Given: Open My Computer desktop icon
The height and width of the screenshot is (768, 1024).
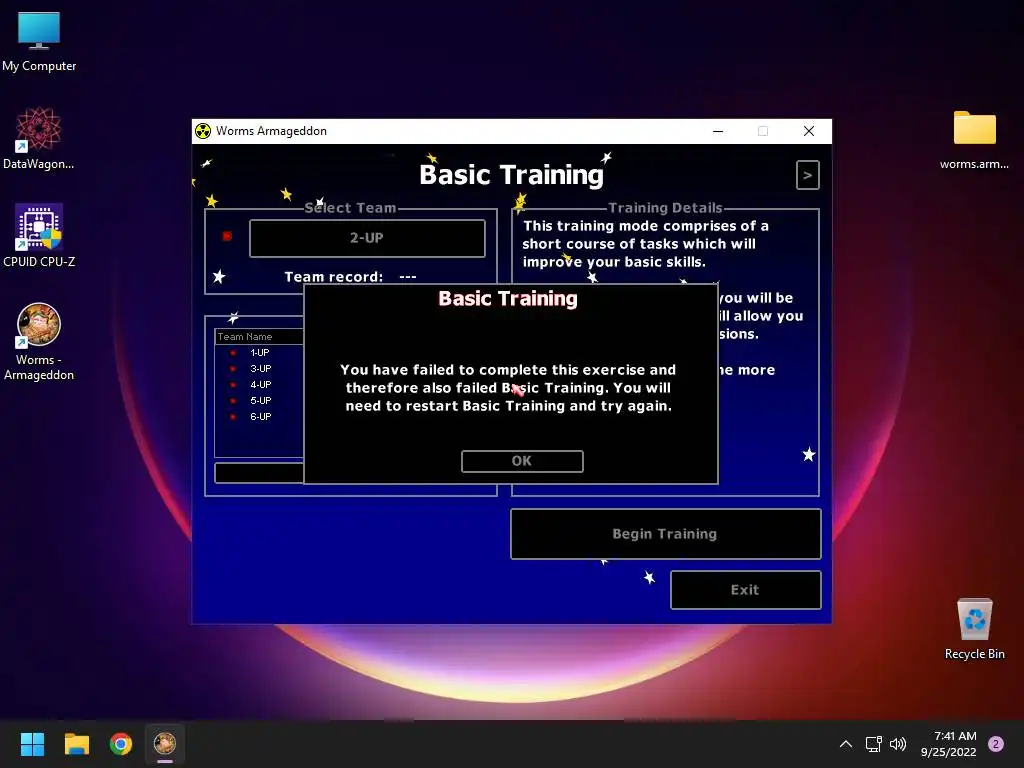Looking at the screenshot, I should pos(39,41).
